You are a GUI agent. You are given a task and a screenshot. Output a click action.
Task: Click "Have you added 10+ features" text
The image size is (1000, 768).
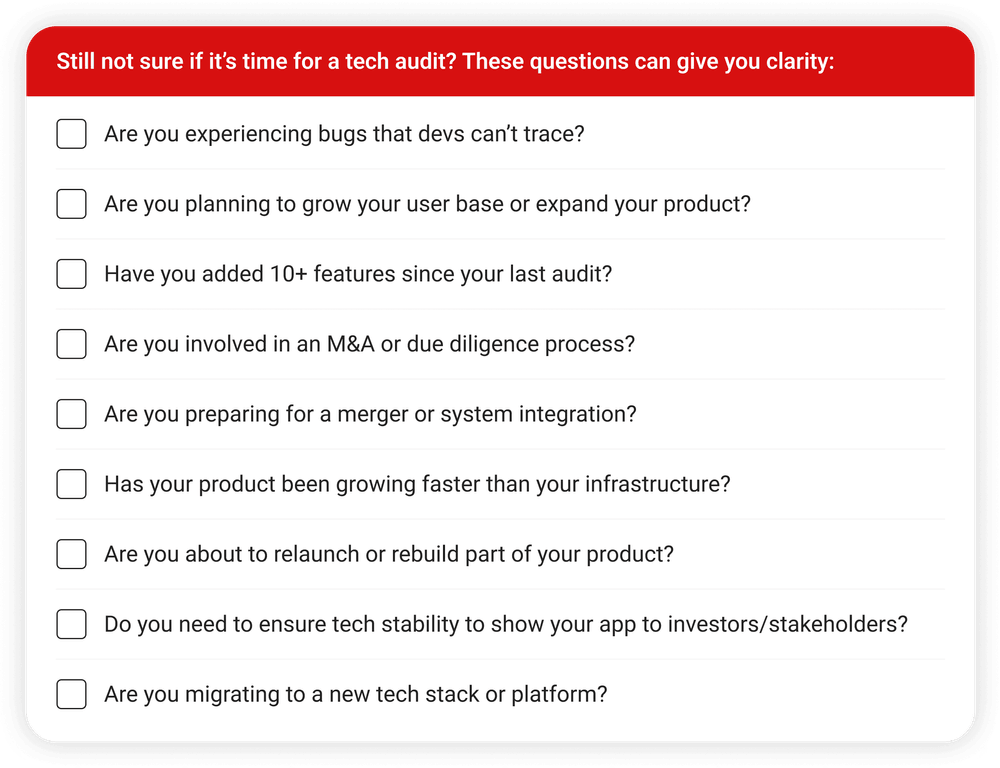coord(357,274)
